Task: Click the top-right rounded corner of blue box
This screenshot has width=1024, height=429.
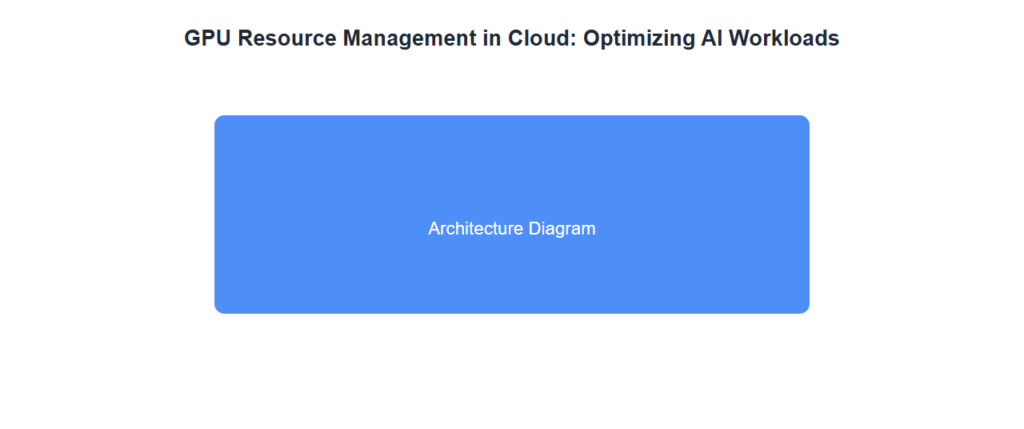Action: 803,121
